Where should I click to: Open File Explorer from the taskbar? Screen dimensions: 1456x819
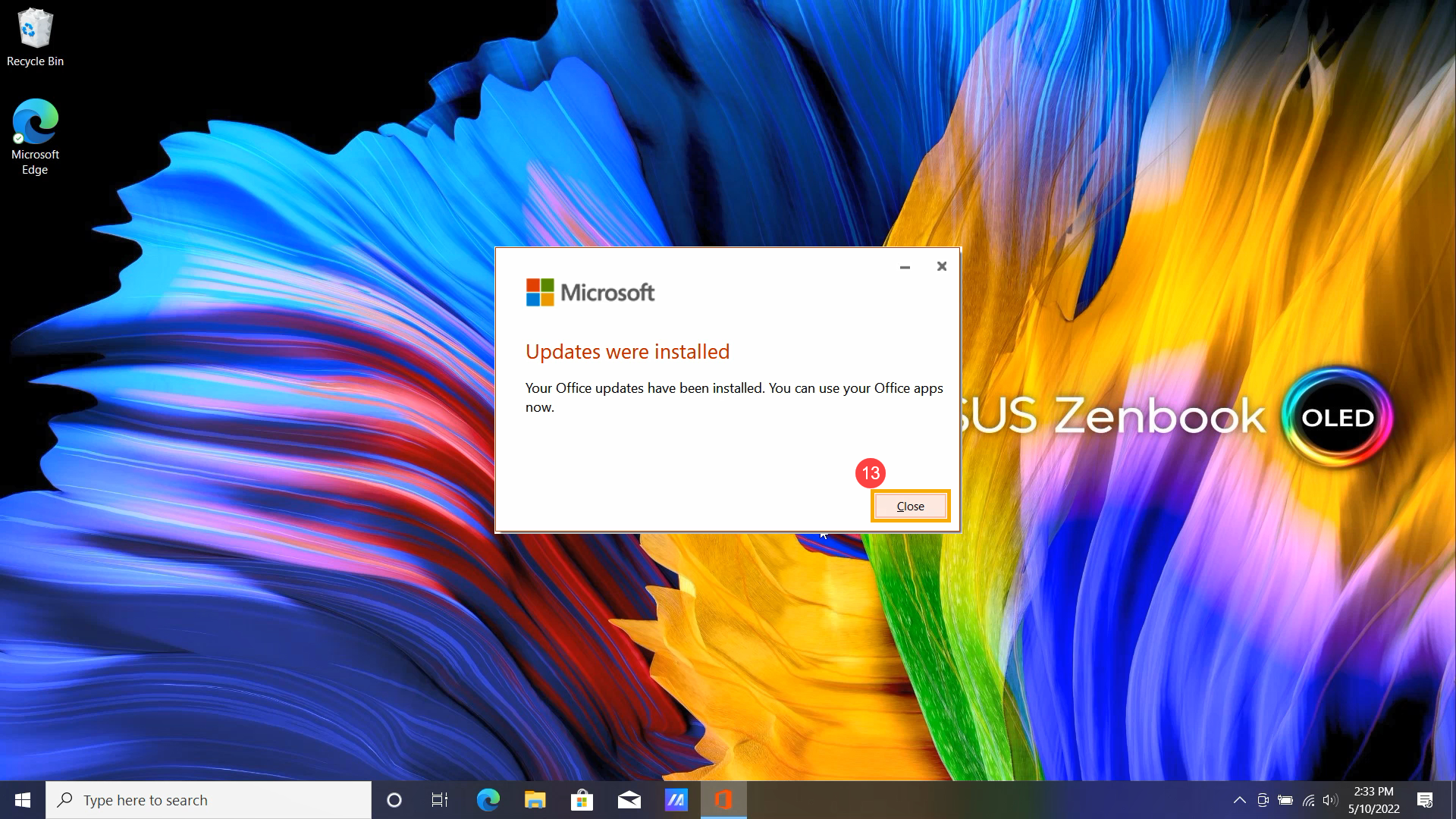[x=535, y=800]
